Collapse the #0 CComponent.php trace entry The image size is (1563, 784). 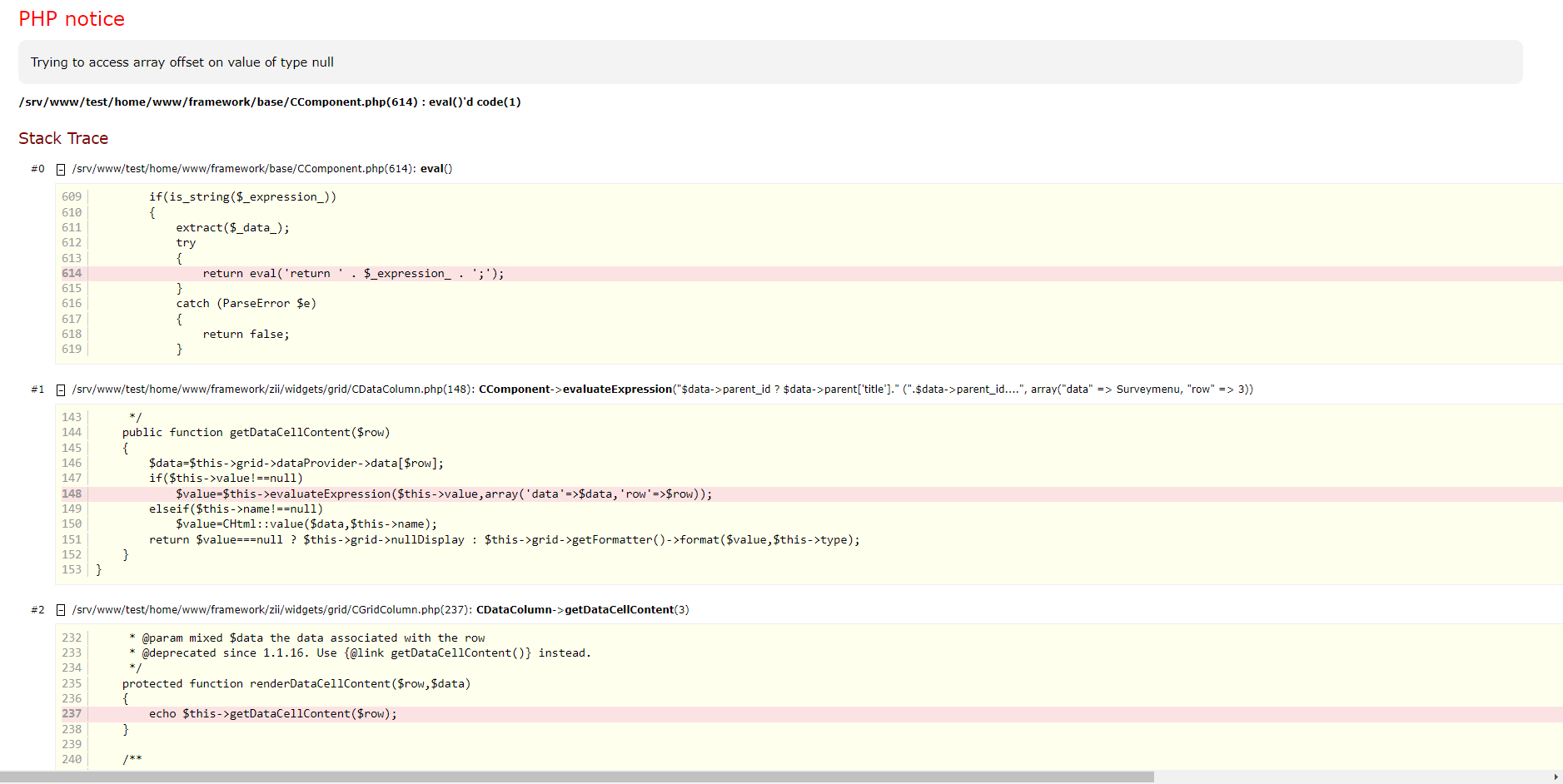point(61,170)
